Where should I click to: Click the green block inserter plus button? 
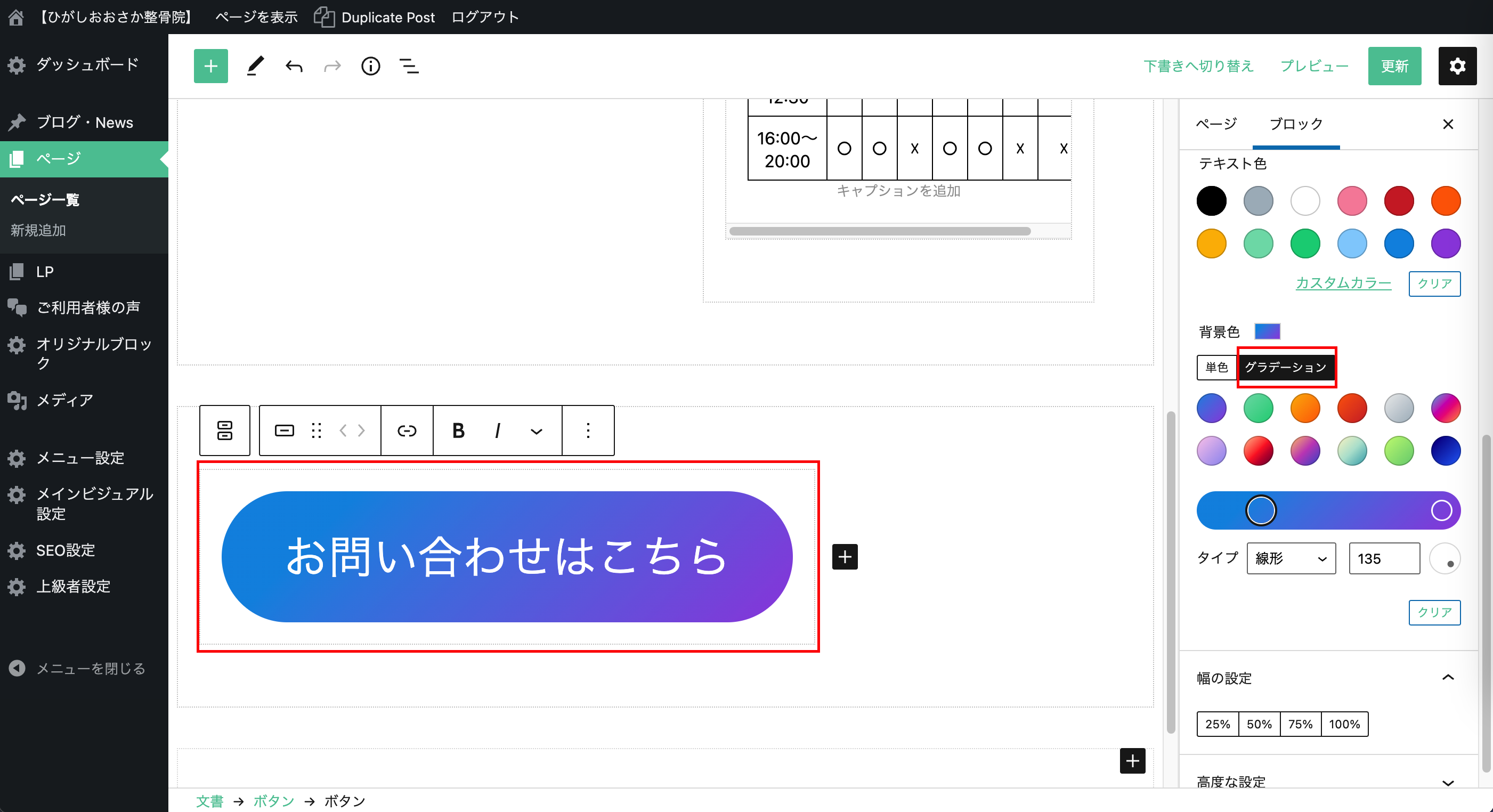(210, 66)
